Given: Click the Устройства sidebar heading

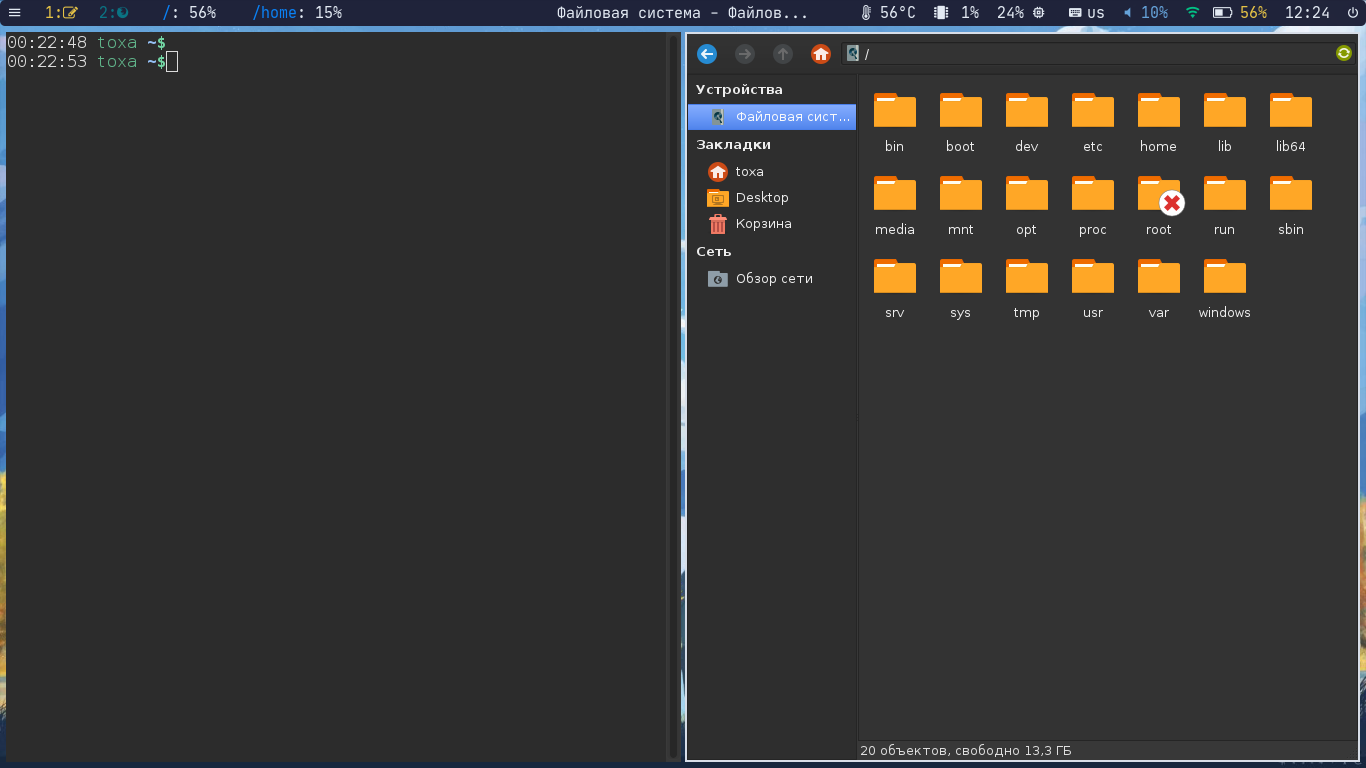Looking at the screenshot, I should coord(739,90).
